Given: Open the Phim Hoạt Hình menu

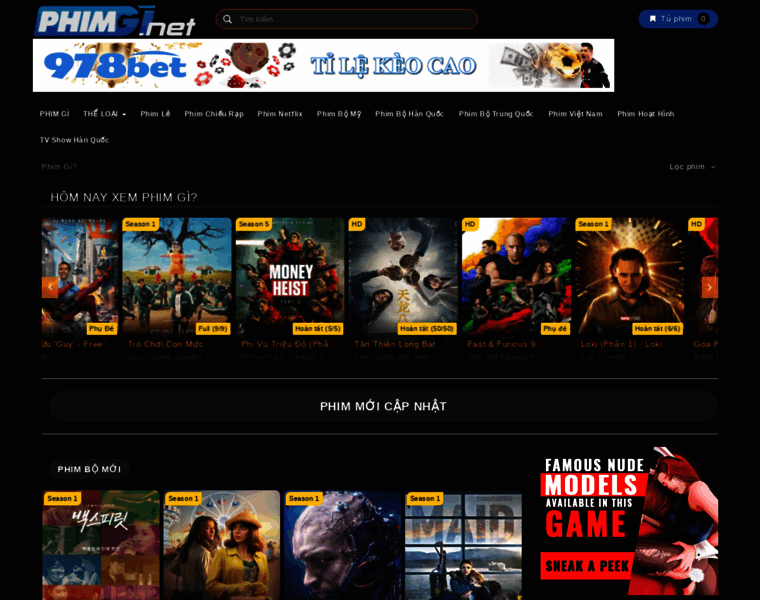Looking at the screenshot, I should point(646,114).
